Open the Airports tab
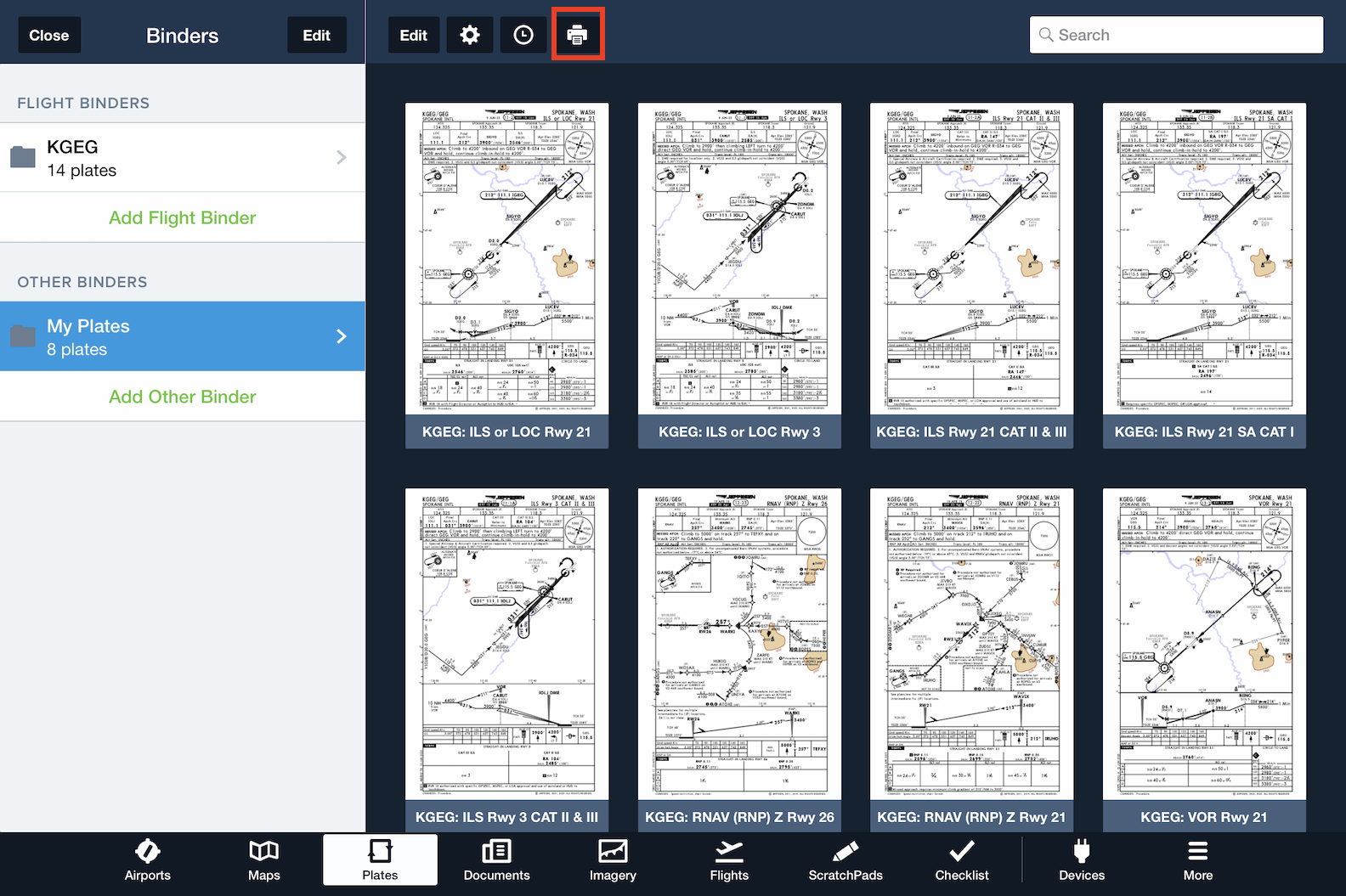 tap(147, 860)
